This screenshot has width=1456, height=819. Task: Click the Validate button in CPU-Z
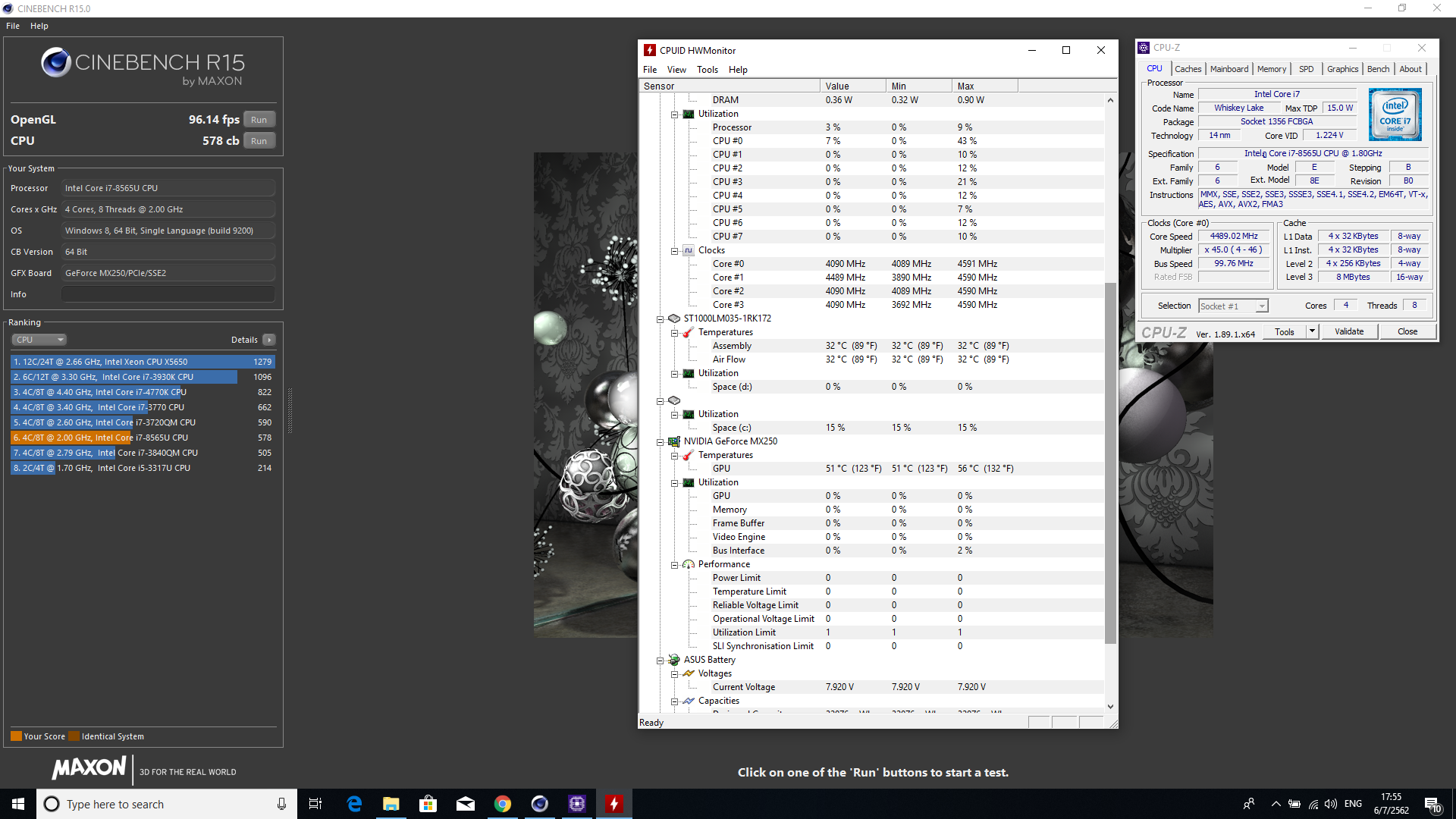click(x=1349, y=331)
